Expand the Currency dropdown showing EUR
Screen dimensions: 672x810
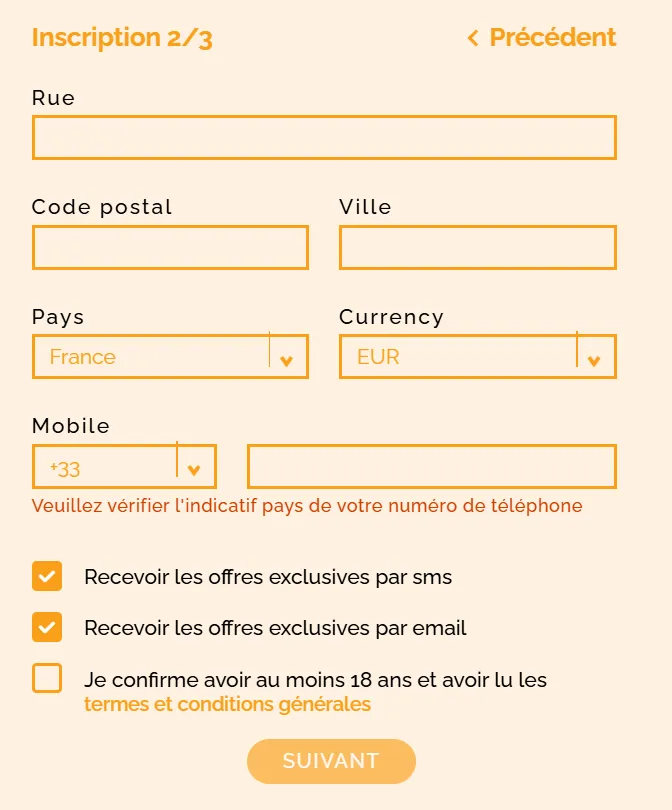coord(458,357)
